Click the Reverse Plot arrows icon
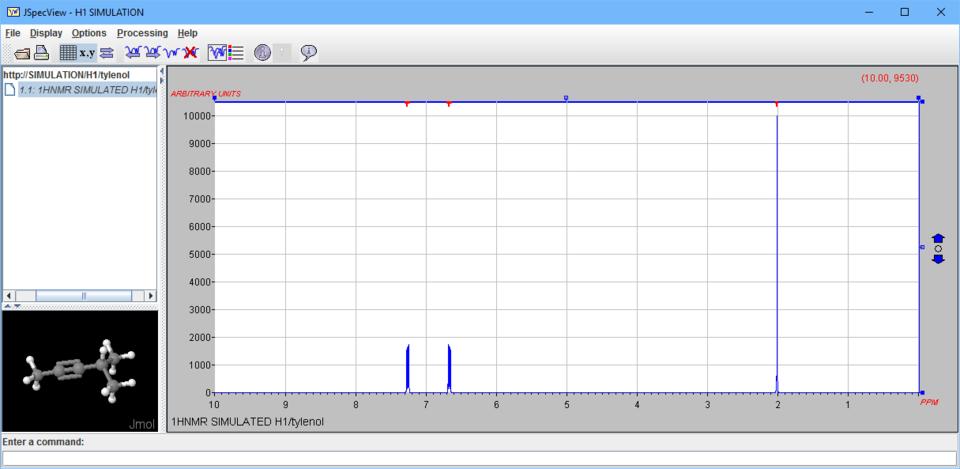Viewport: 960px width, 469px height. click(107, 52)
